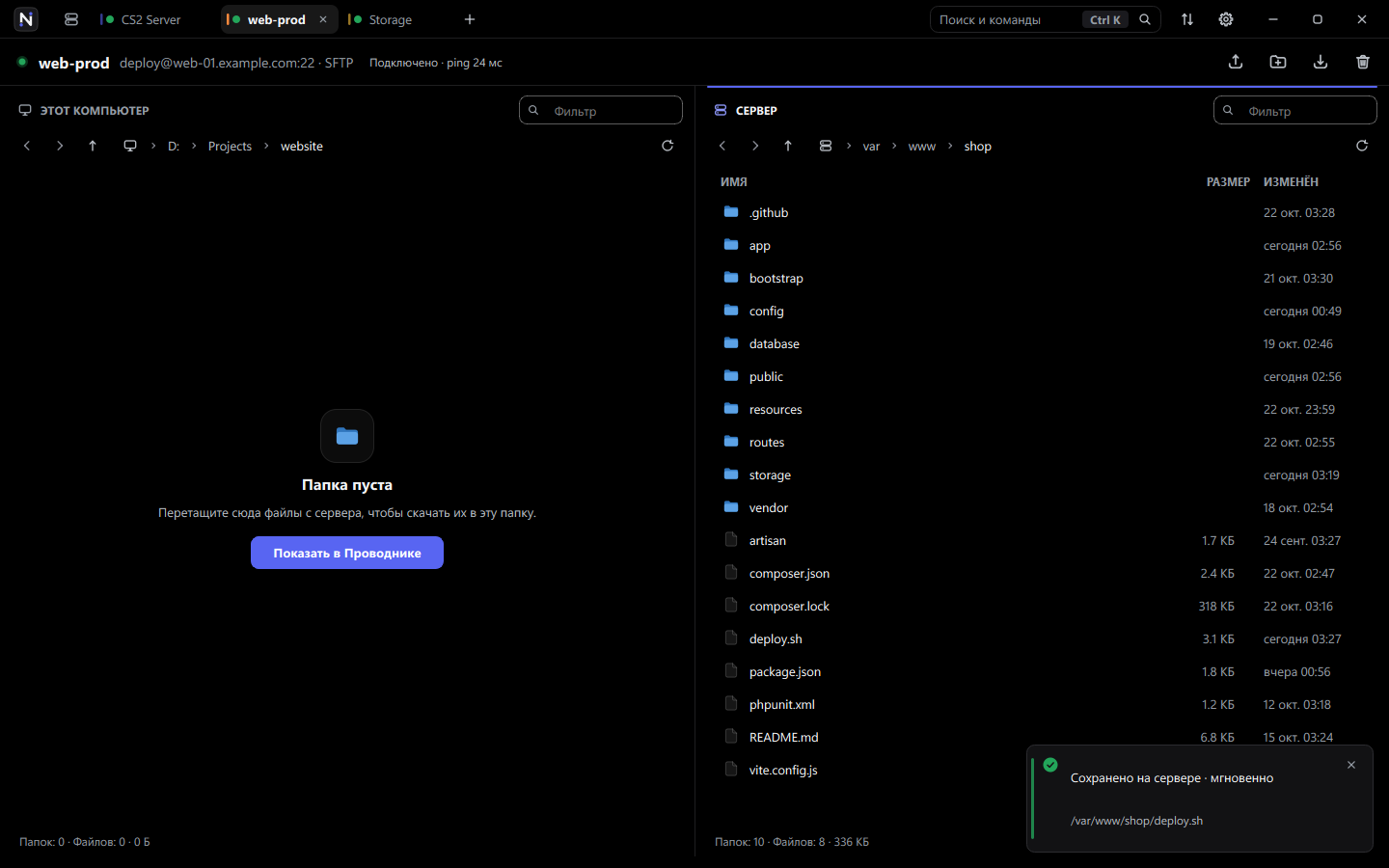Open settings via the gear icon

click(x=1226, y=19)
